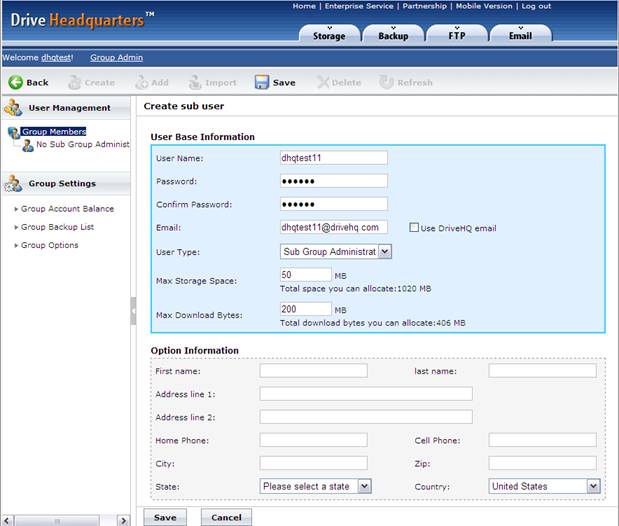The width and height of the screenshot is (619, 526).
Task: Click the Group Settings panel icon
Action: click(13, 184)
